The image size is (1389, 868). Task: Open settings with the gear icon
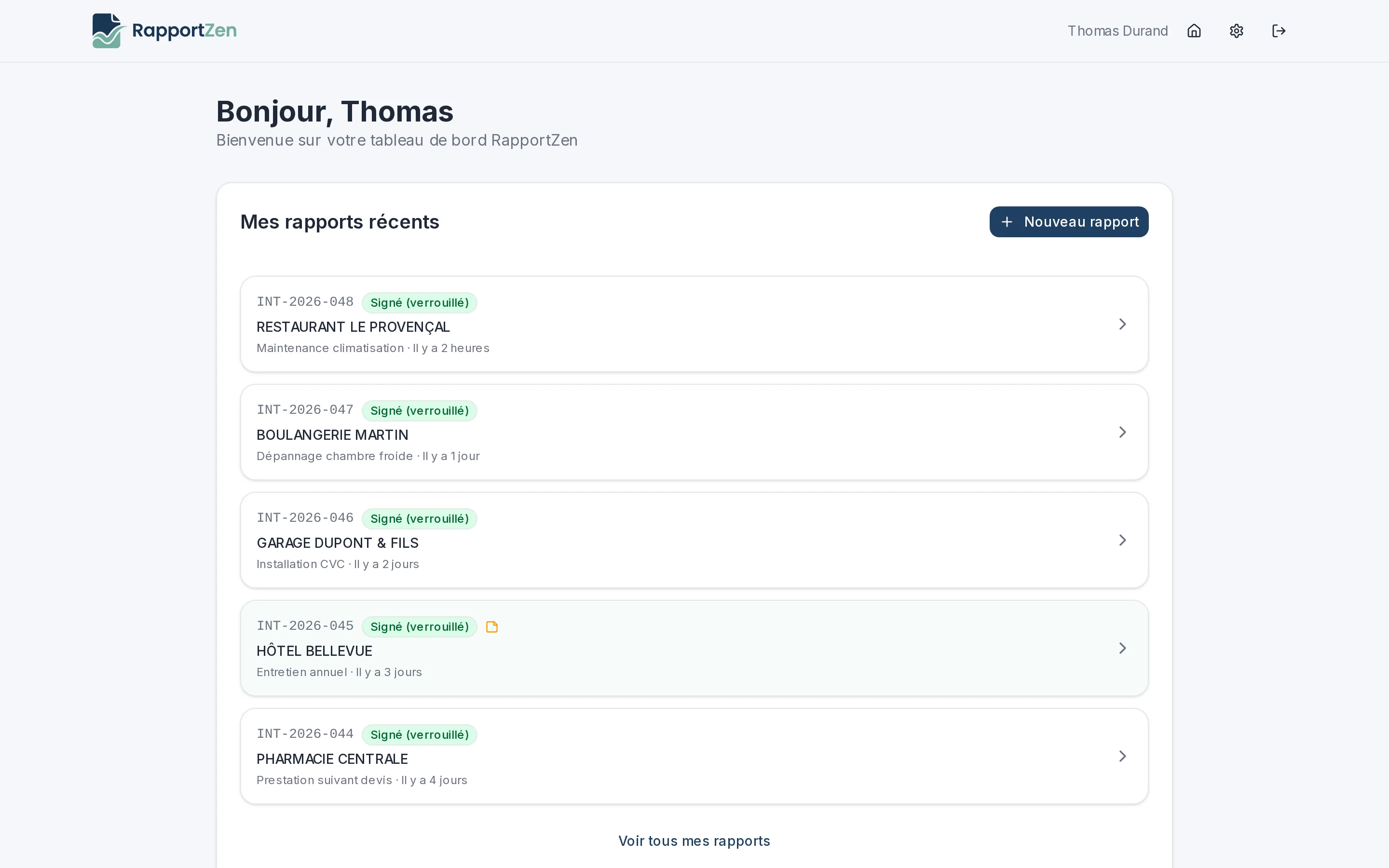(1236, 31)
